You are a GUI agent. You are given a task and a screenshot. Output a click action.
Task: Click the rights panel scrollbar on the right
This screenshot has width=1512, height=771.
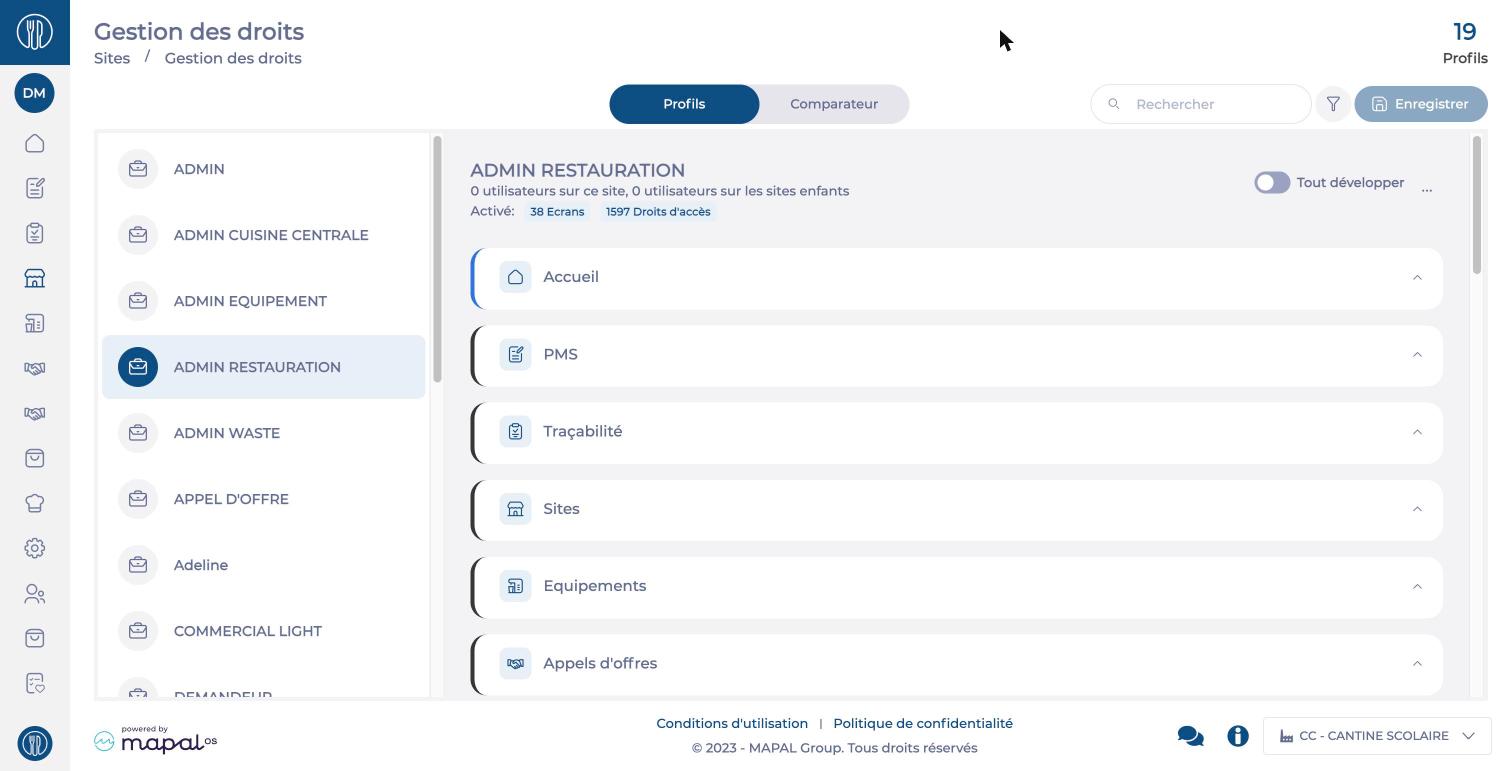click(x=1477, y=205)
